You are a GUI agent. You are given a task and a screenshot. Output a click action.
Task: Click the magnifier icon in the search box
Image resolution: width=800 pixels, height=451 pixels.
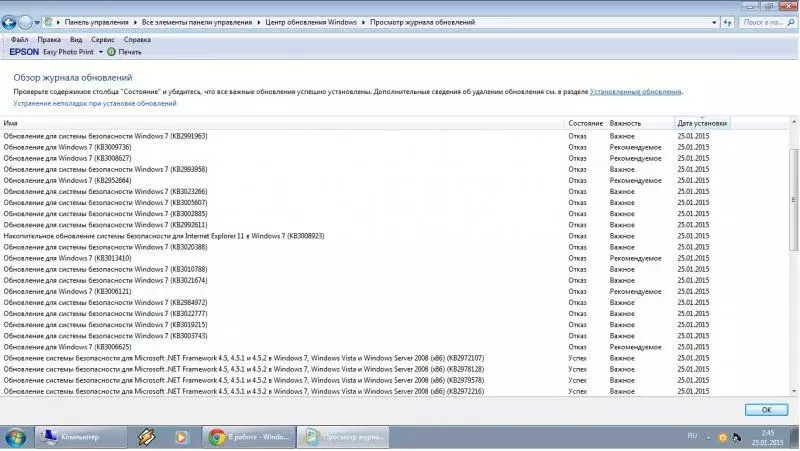point(791,22)
